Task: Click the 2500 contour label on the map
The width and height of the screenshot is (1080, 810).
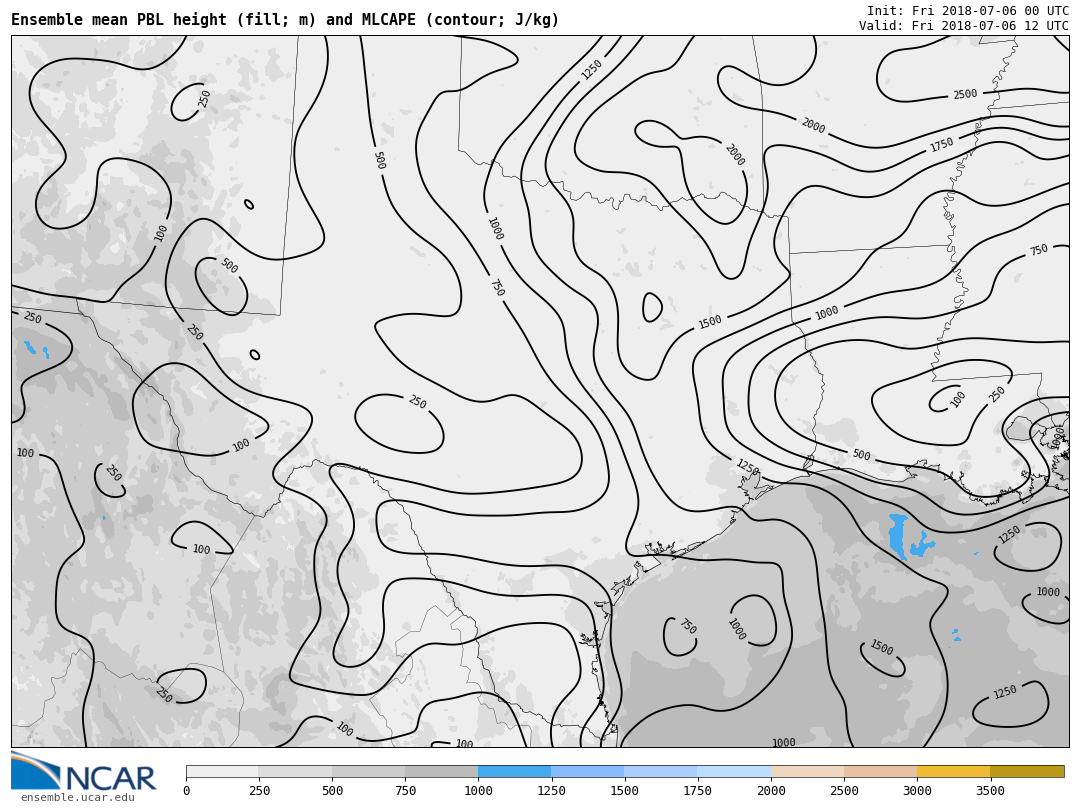Action: click(x=965, y=95)
